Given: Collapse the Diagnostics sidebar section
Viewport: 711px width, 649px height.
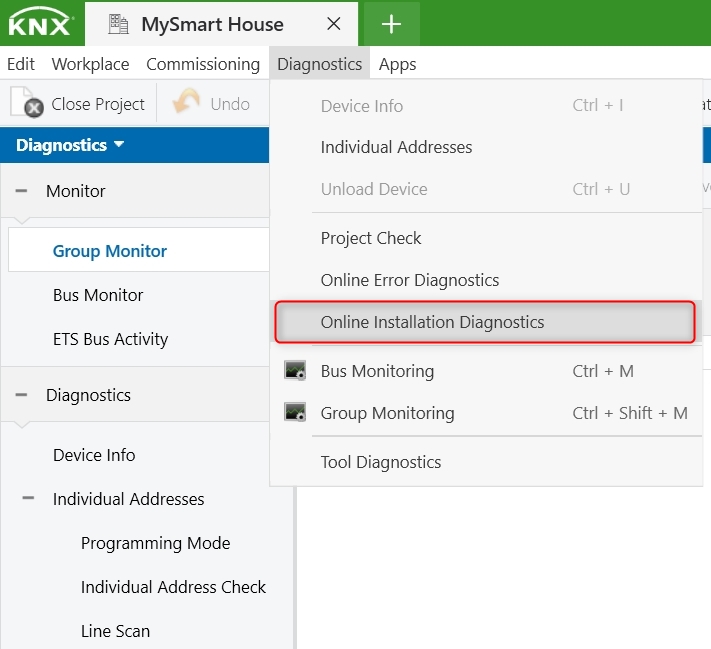Looking at the screenshot, I should coord(21,395).
